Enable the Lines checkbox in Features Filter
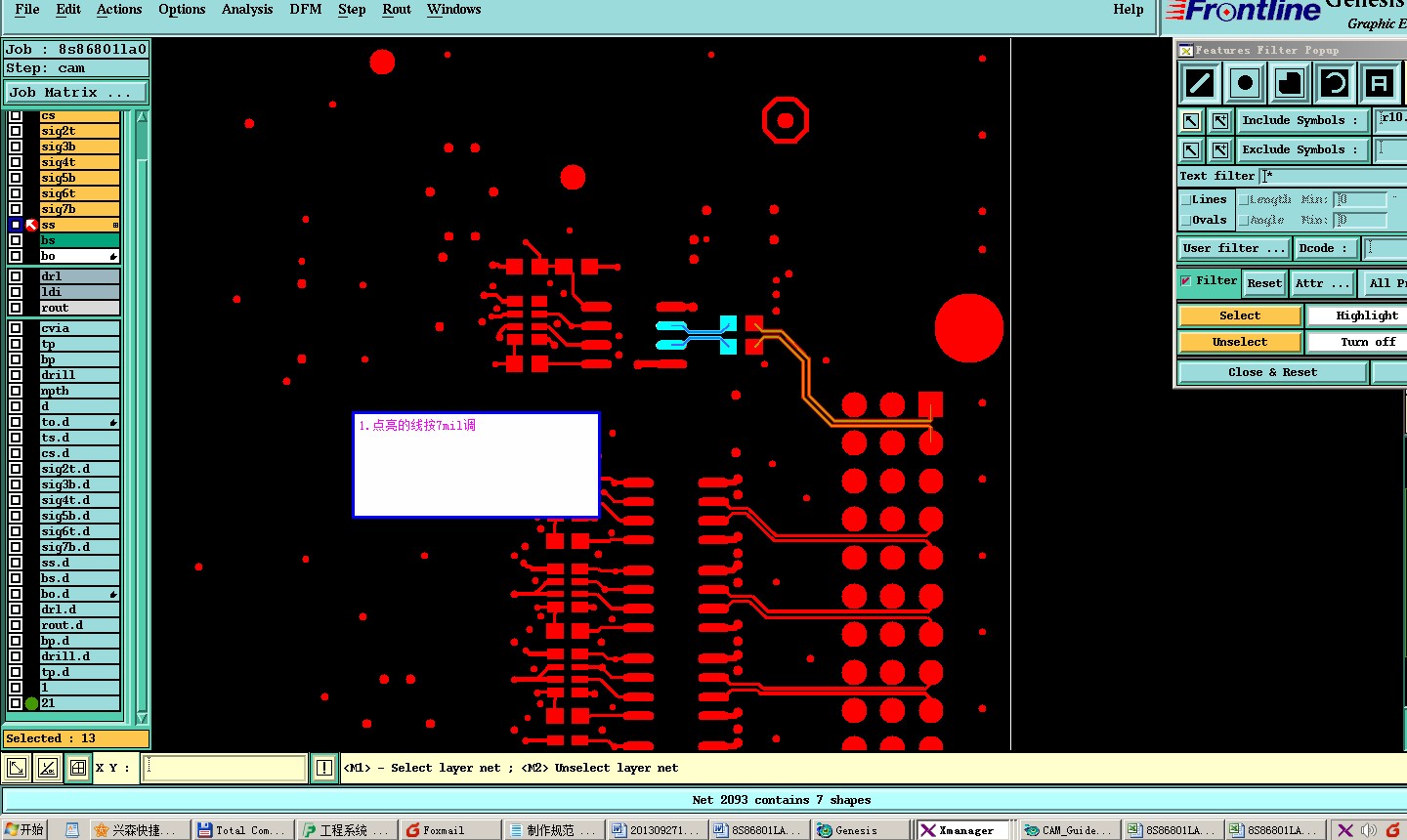 click(x=1185, y=200)
